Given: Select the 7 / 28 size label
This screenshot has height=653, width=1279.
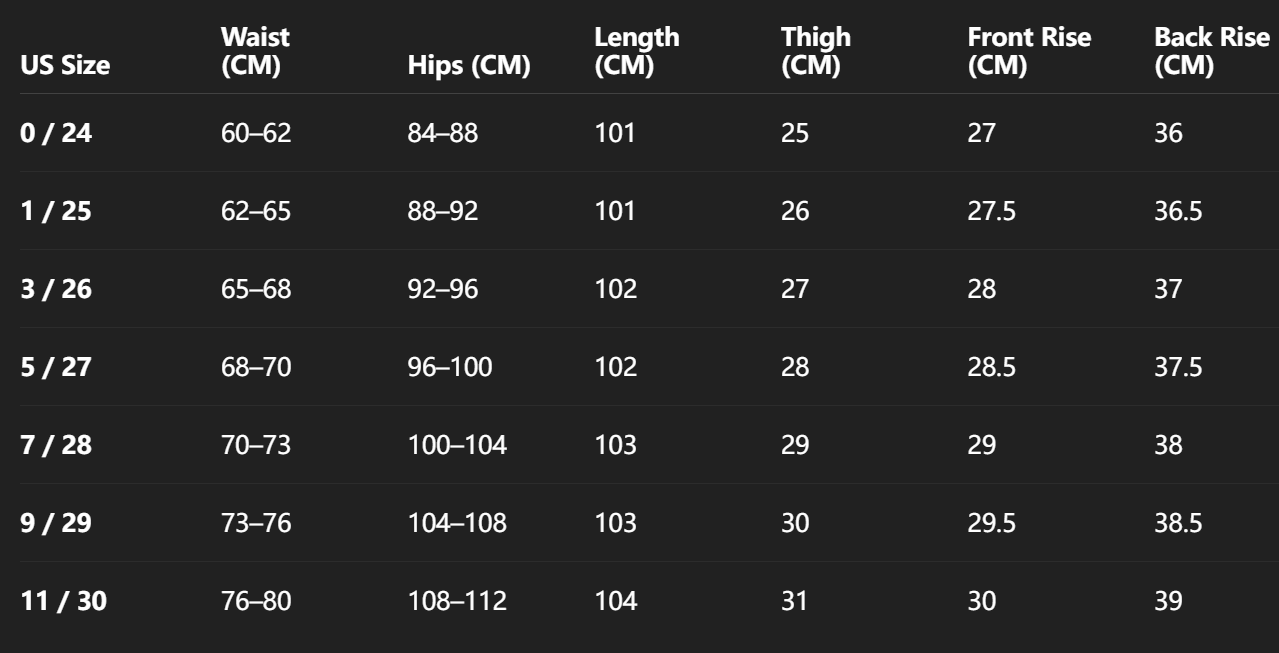Looking at the screenshot, I should [x=56, y=445].
